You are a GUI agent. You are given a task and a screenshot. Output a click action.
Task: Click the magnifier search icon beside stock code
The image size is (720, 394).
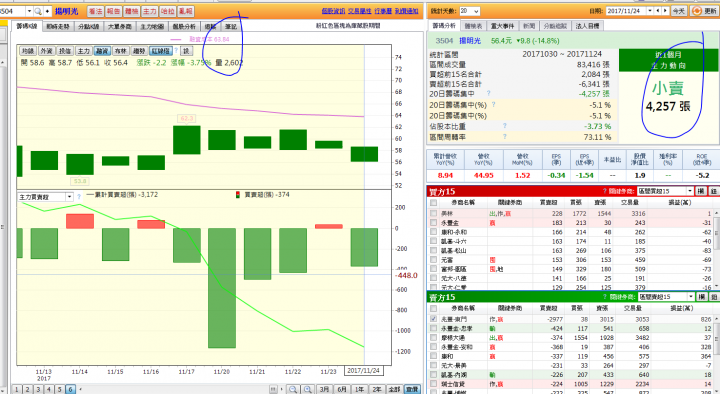click(38, 11)
